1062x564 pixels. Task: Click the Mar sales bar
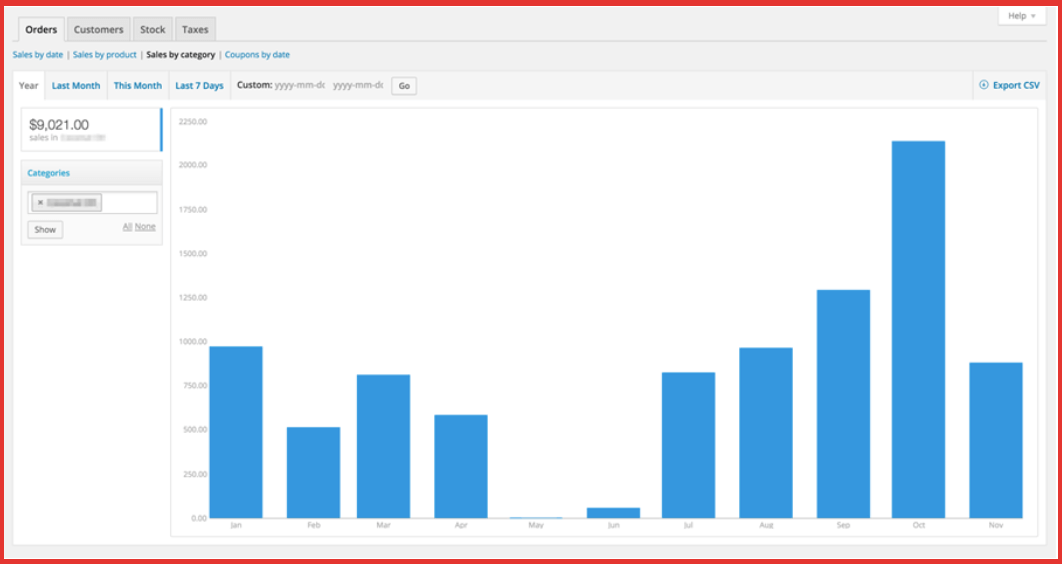pos(383,446)
